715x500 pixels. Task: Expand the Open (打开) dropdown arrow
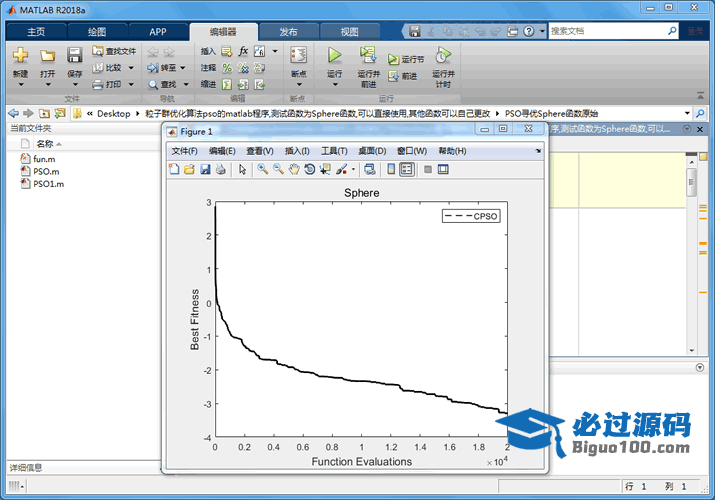[x=48, y=85]
